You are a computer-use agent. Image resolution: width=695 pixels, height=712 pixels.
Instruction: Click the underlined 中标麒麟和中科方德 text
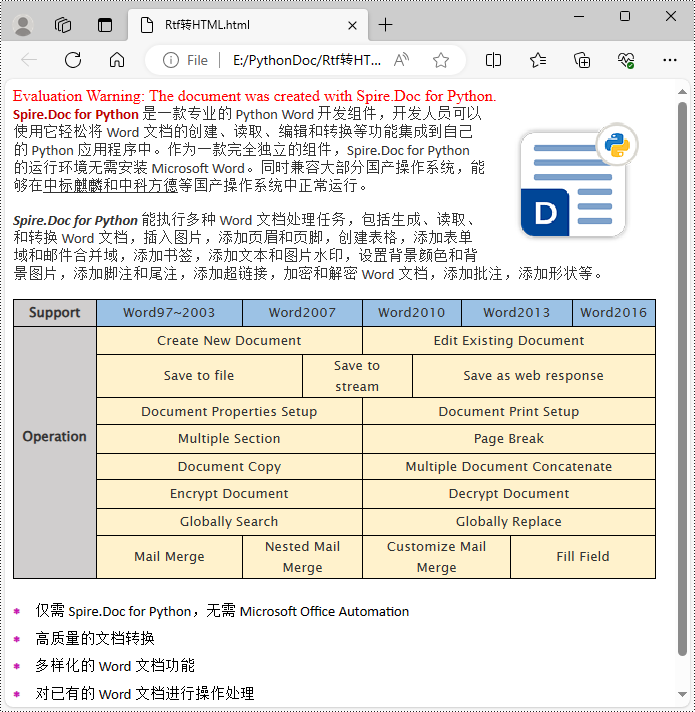[110, 186]
